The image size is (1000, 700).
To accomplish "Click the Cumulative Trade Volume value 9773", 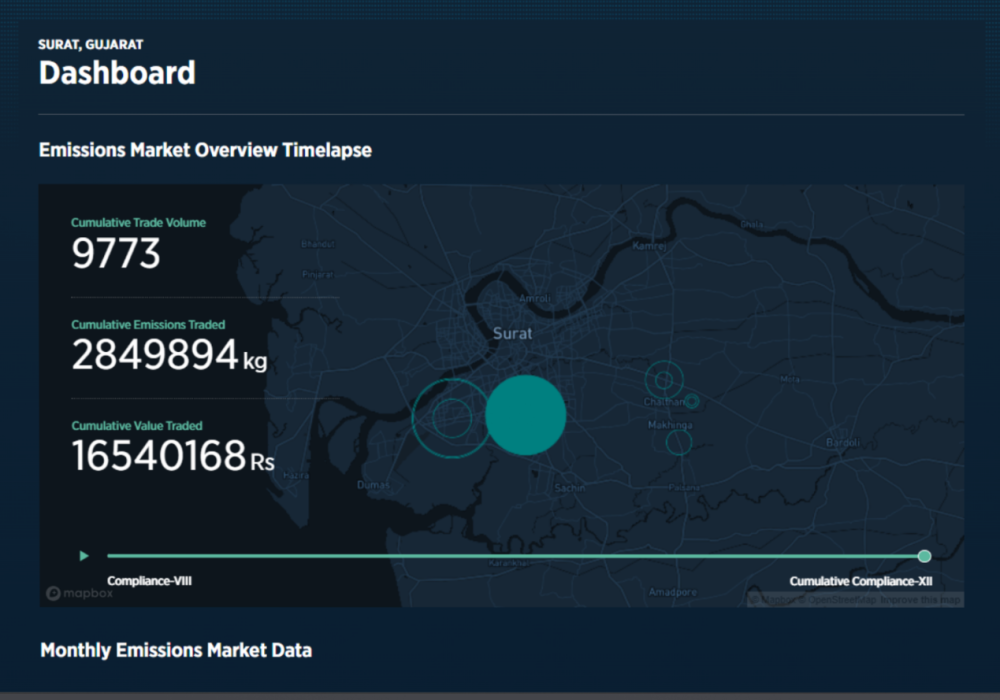I will point(116,255).
